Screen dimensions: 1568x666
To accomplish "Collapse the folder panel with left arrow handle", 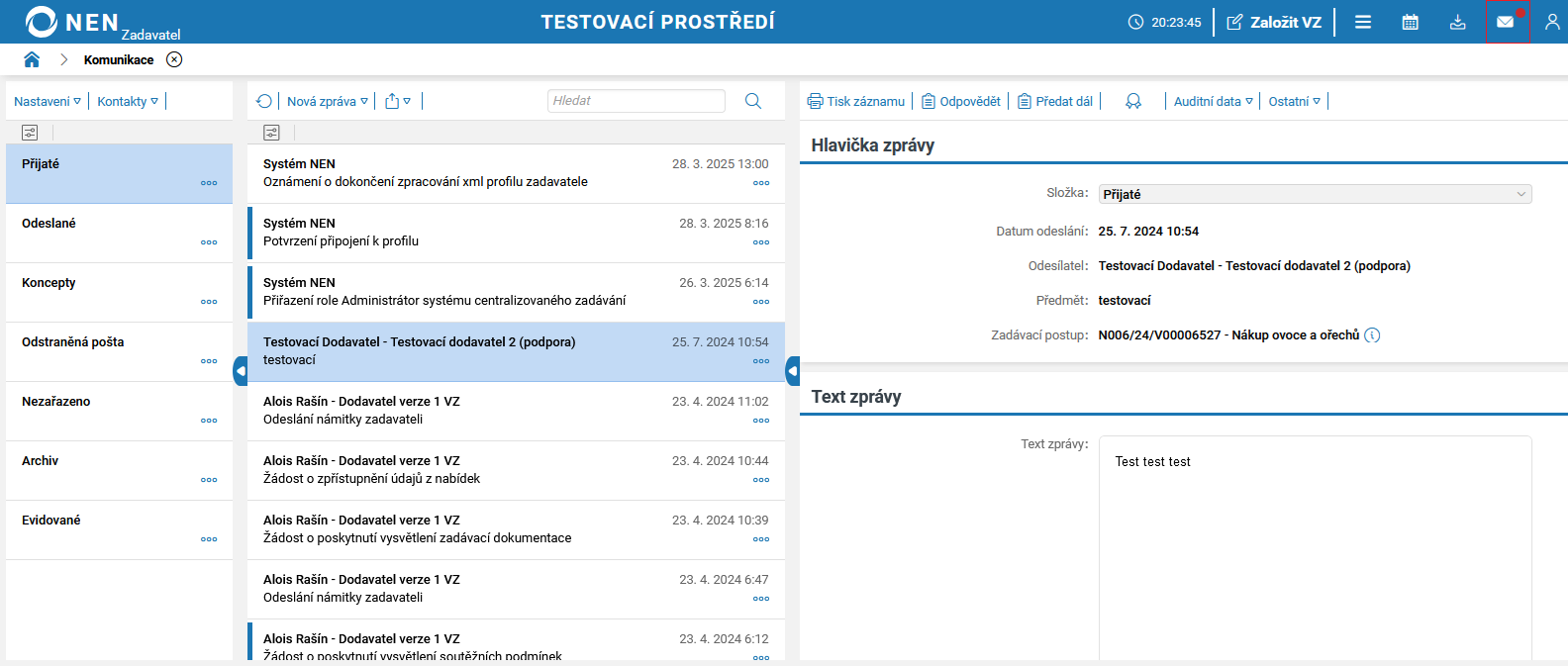I will click(x=241, y=371).
